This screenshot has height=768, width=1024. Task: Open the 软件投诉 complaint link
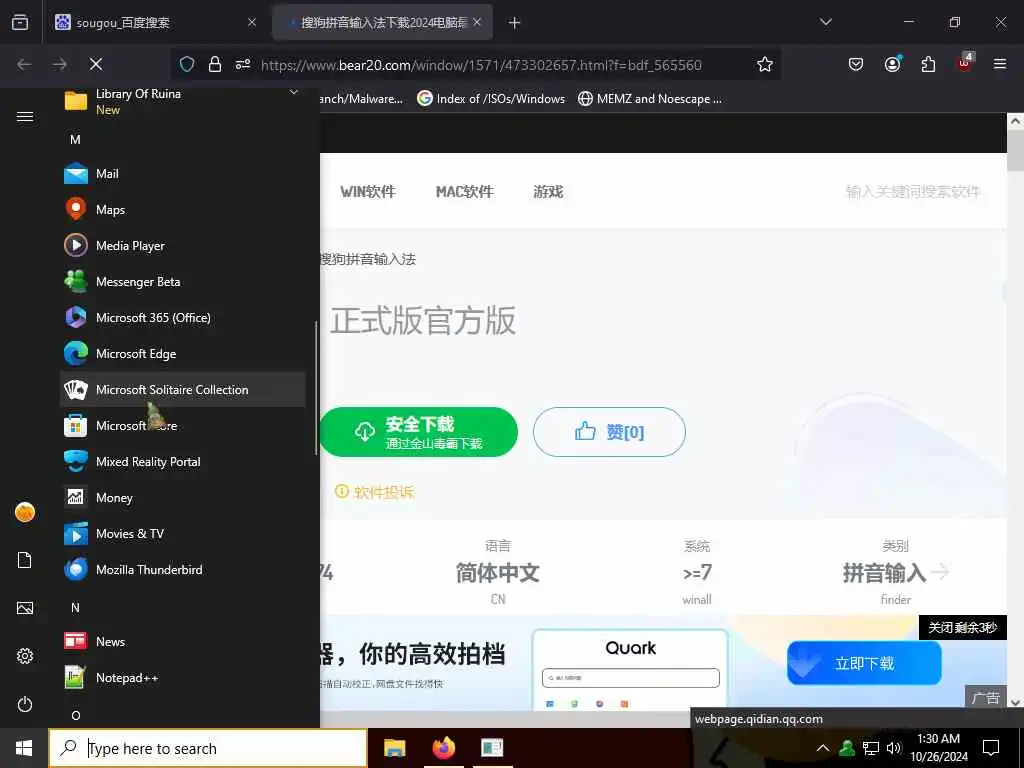(x=375, y=492)
